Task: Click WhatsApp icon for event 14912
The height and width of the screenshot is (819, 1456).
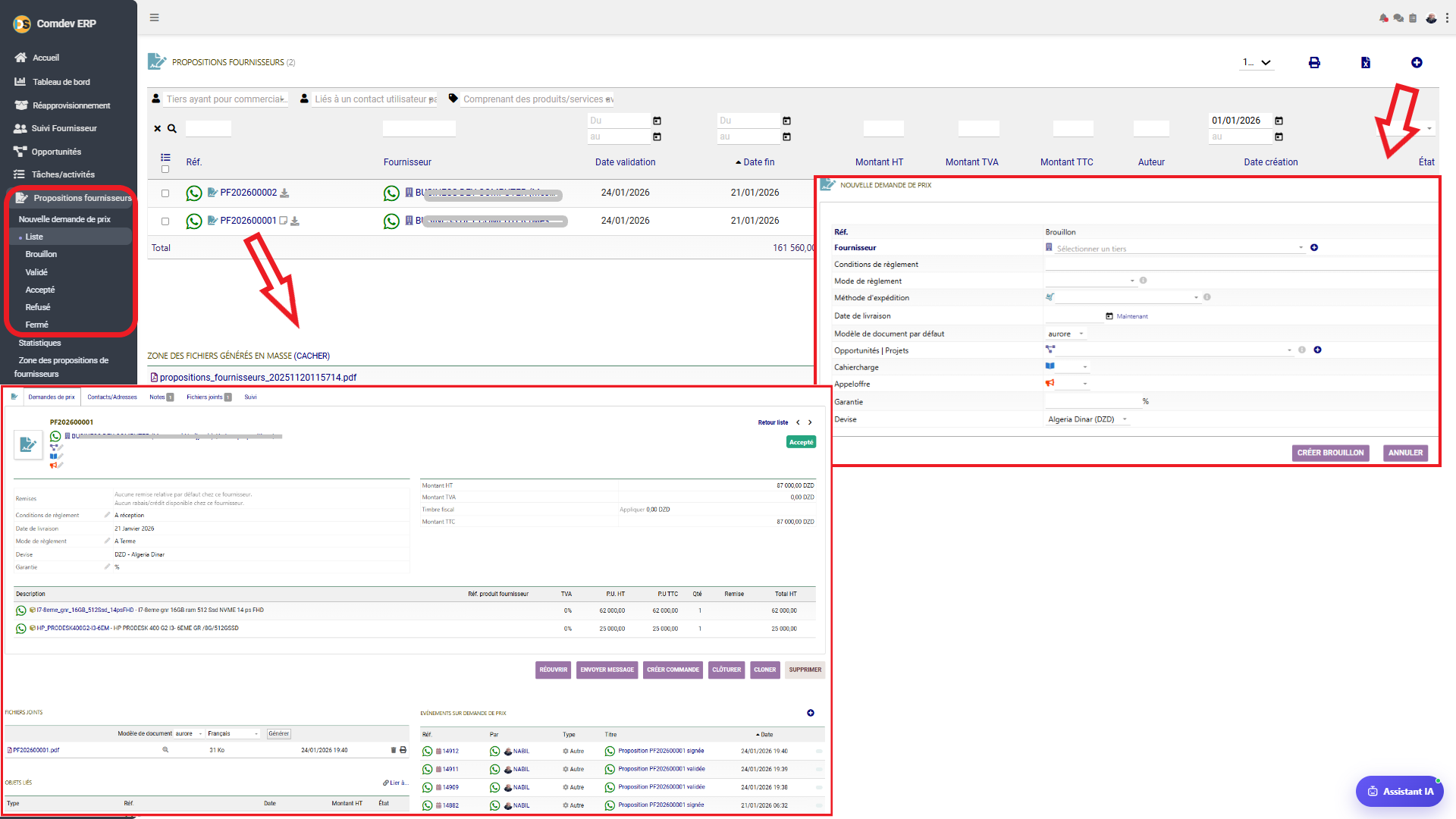Action: pos(428,752)
